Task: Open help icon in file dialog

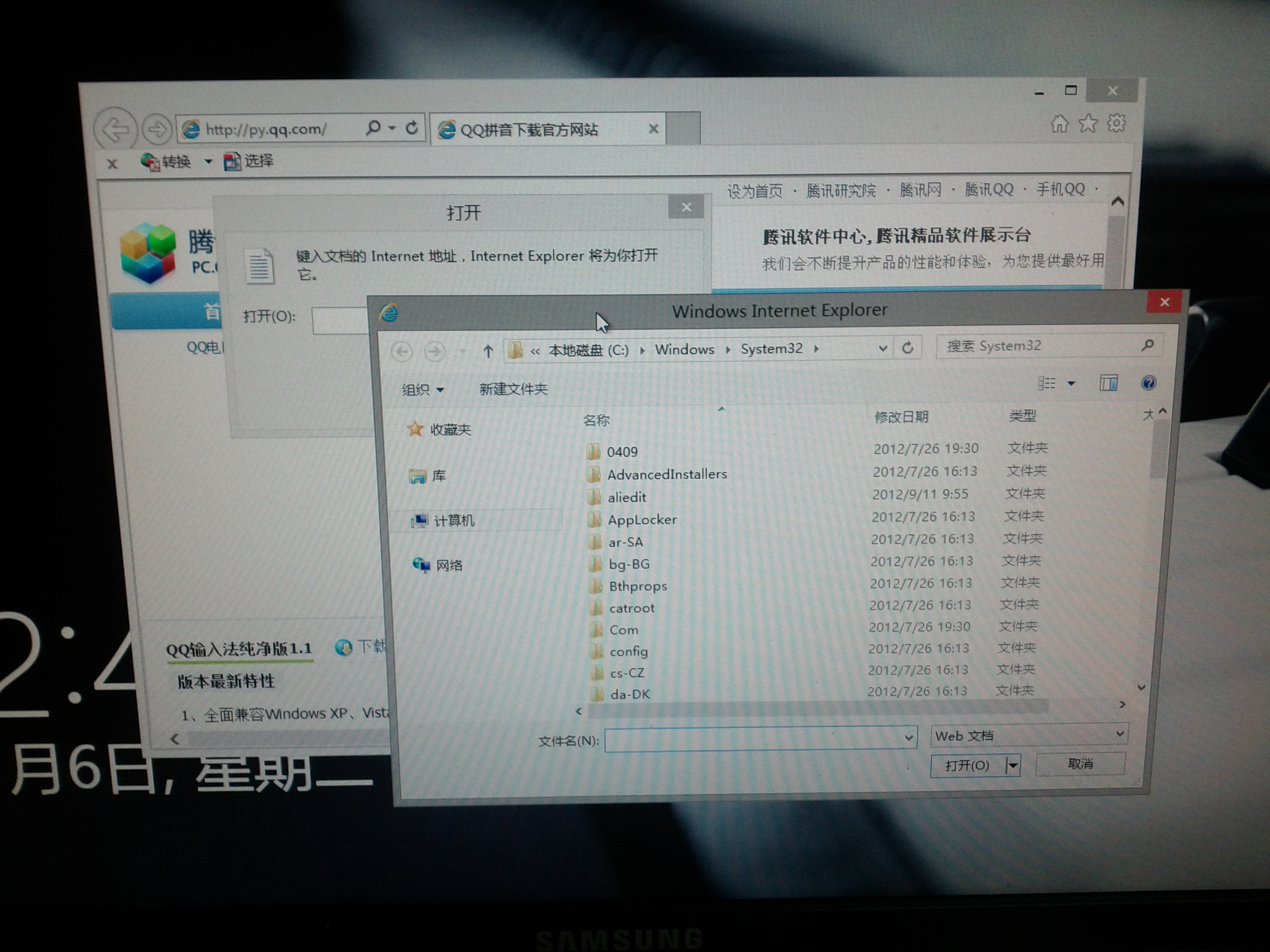Action: (x=1148, y=383)
